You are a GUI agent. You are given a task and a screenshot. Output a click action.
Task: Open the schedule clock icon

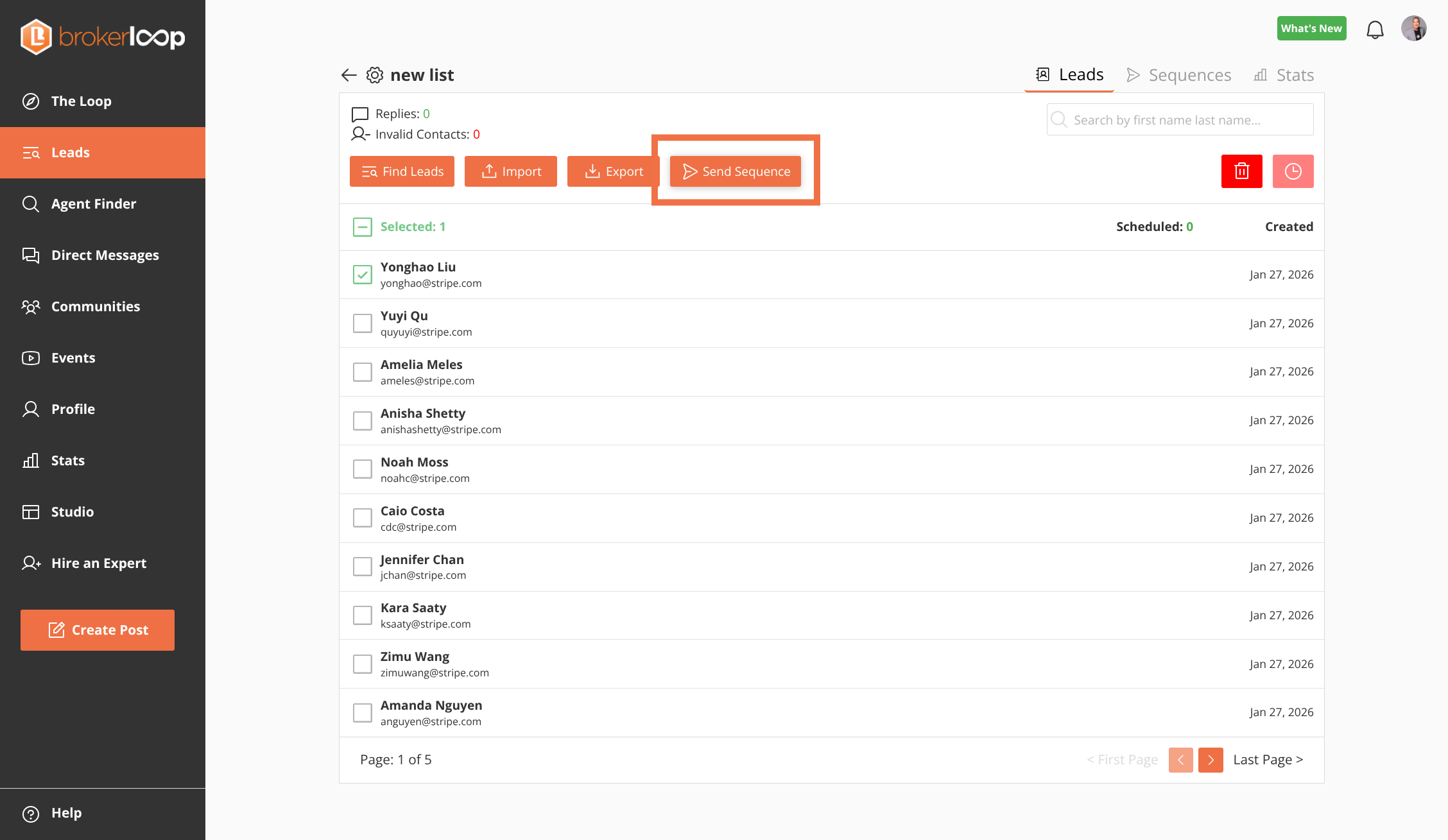[x=1293, y=171]
